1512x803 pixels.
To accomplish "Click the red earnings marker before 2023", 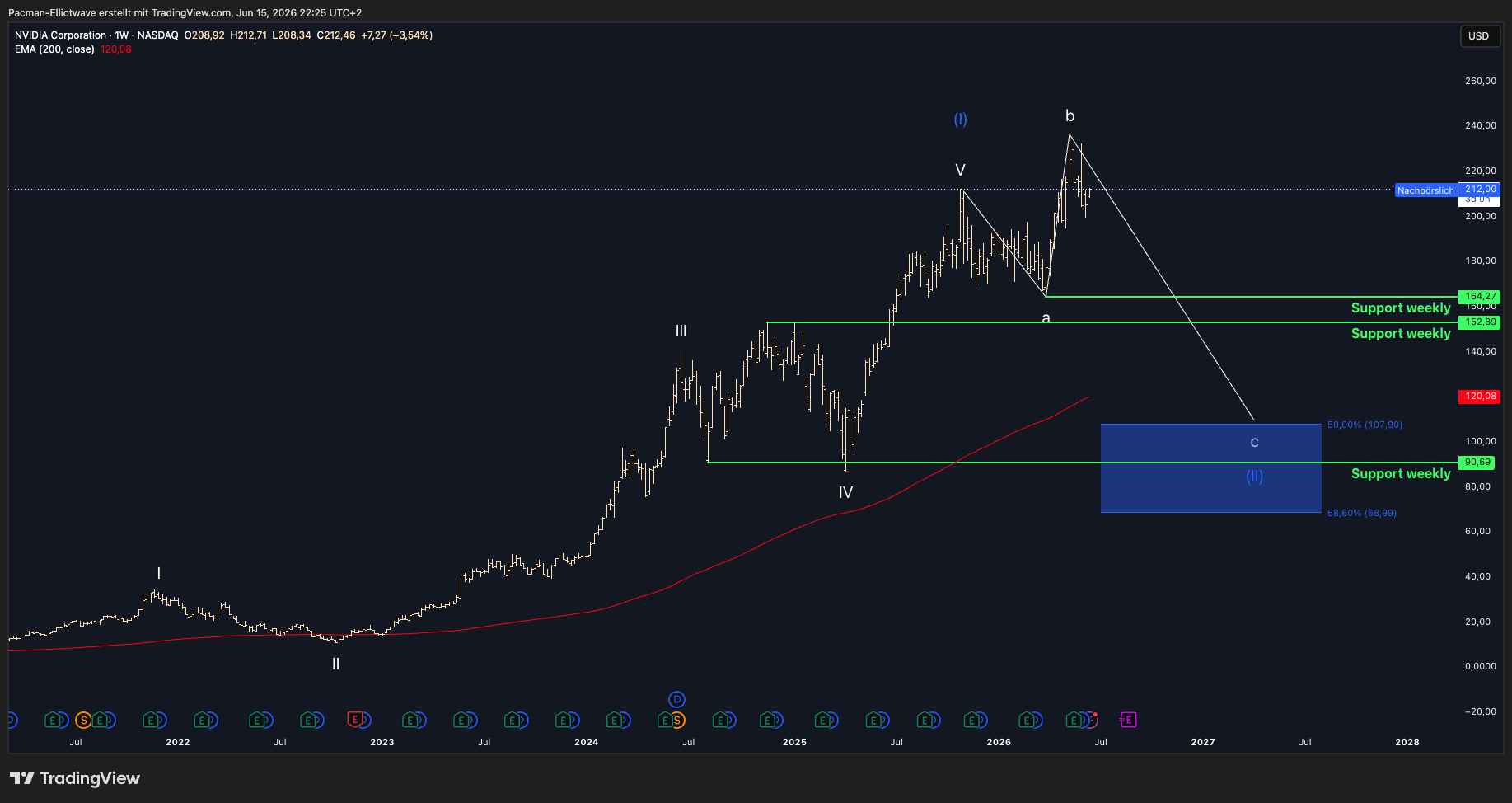I will pyautogui.click(x=355, y=720).
